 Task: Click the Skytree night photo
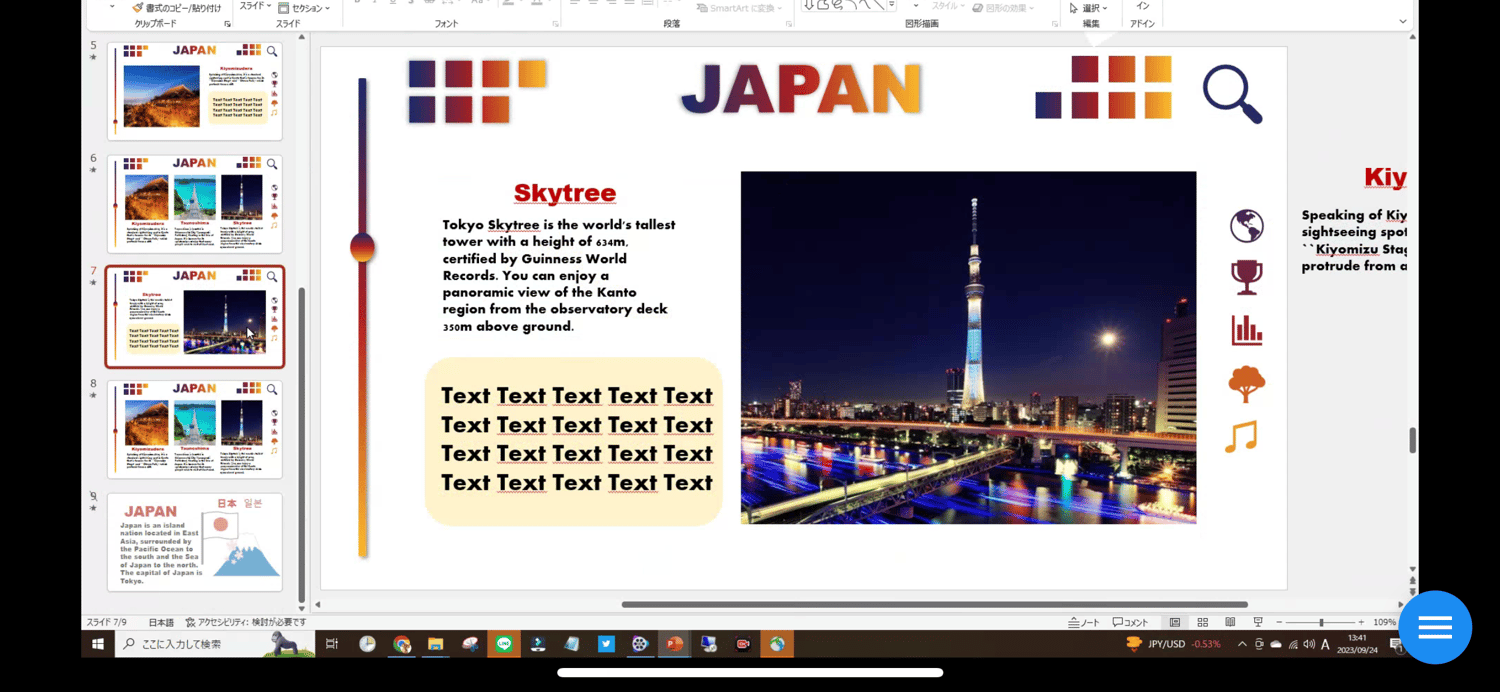[968, 348]
